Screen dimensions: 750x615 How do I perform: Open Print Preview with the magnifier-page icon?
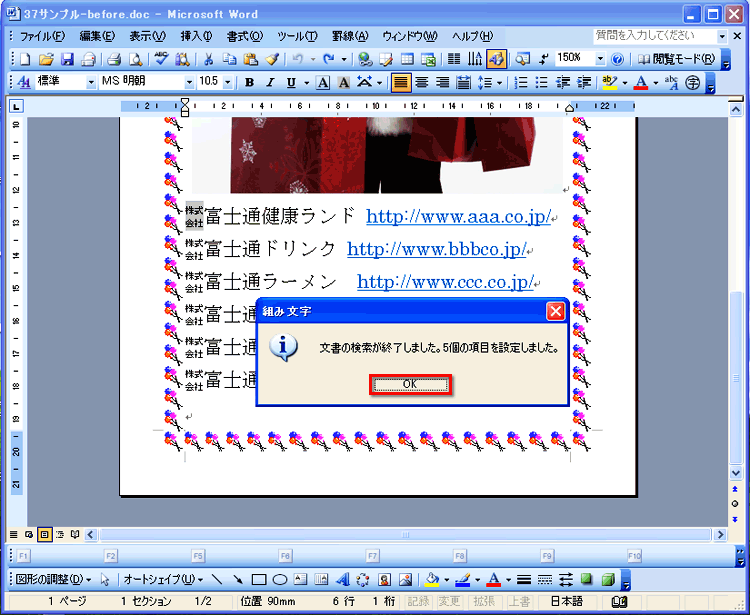coord(135,59)
